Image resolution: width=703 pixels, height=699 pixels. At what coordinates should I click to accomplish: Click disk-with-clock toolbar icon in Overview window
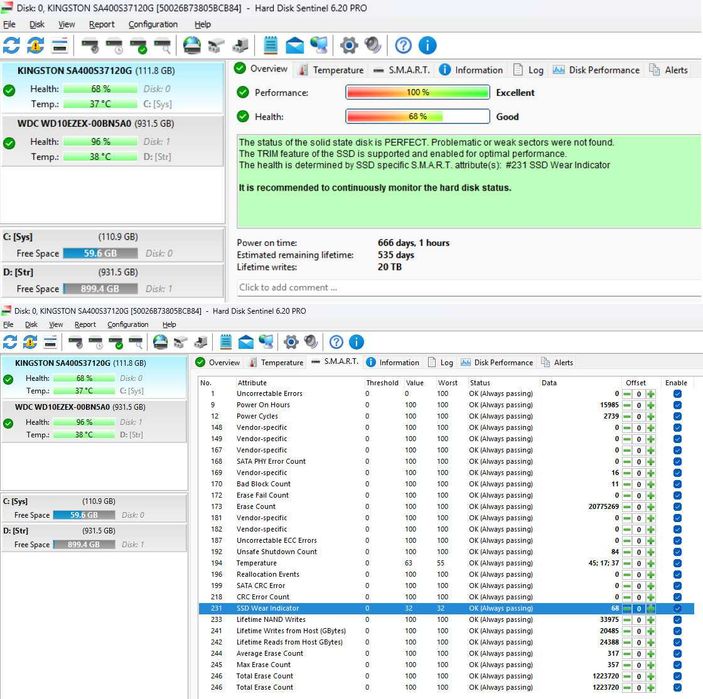(114, 45)
